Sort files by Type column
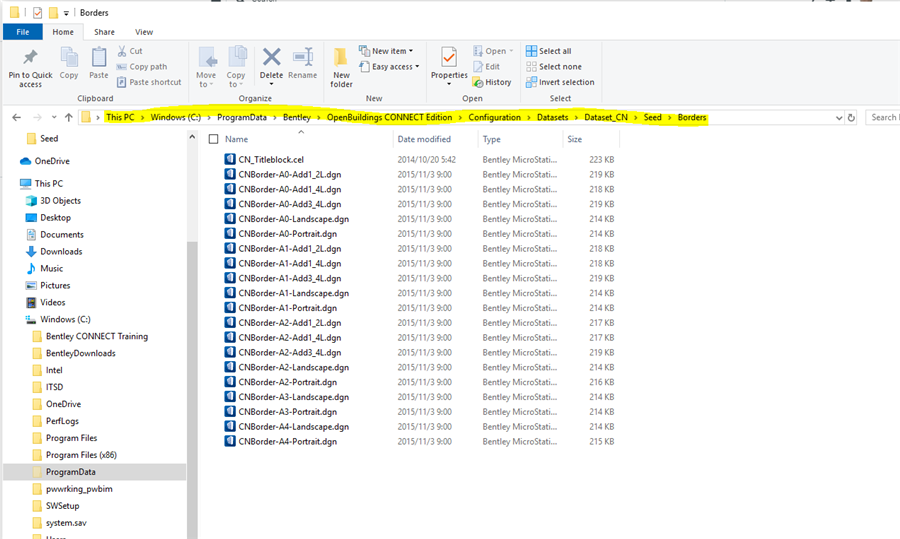 point(491,139)
